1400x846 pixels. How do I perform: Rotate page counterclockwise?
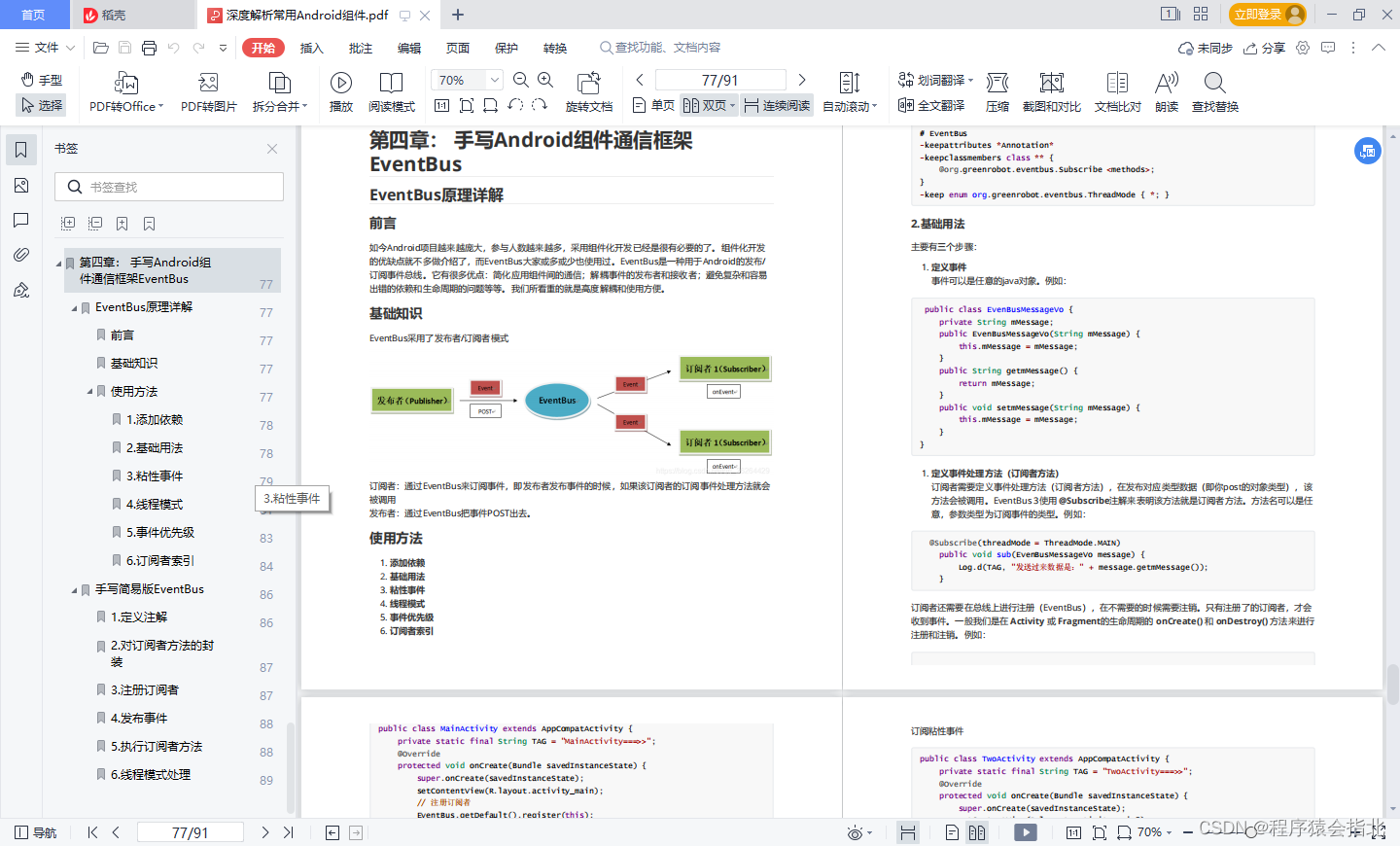coord(515,105)
